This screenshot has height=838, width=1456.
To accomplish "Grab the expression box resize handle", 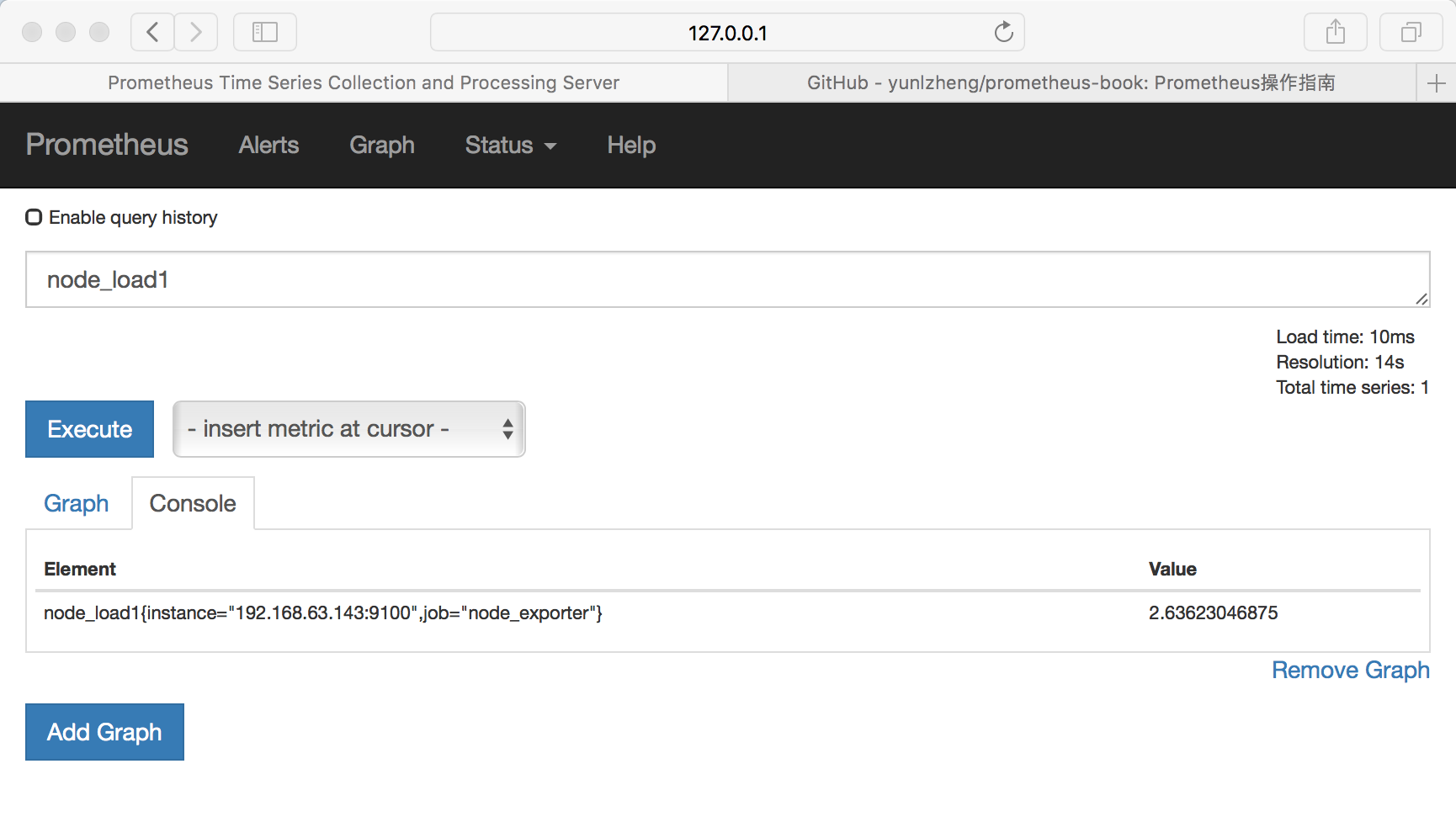I will (x=1421, y=299).
